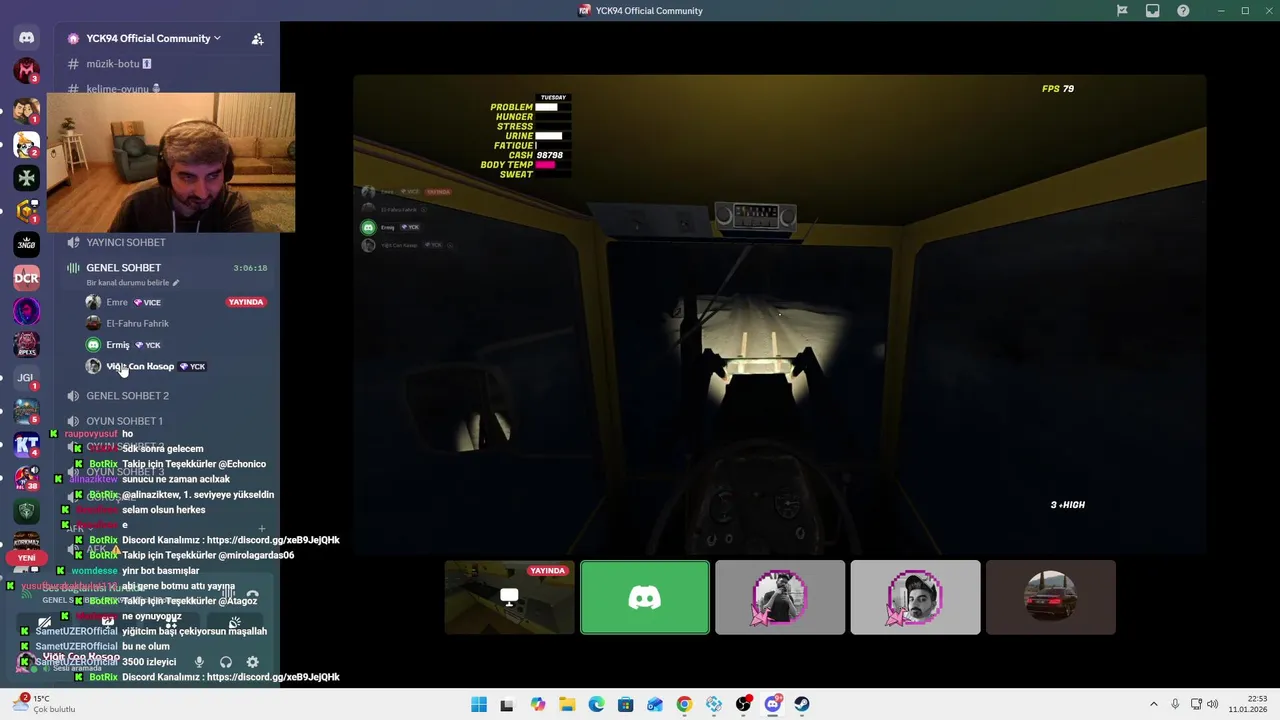Open the green cross server icon
The height and width of the screenshot is (720, 1280).
coord(27,178)
